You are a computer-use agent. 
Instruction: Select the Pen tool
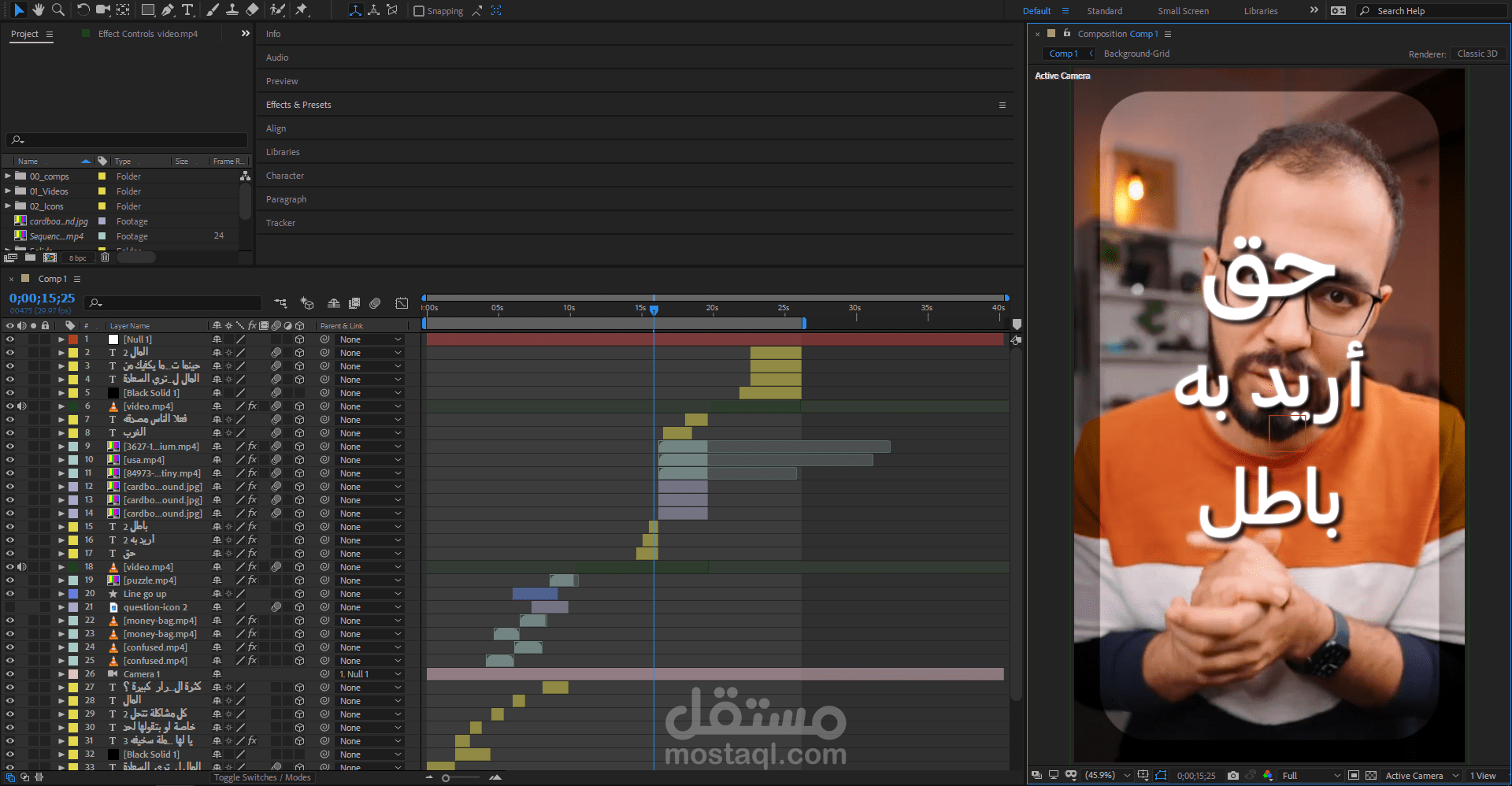point(168,10)
